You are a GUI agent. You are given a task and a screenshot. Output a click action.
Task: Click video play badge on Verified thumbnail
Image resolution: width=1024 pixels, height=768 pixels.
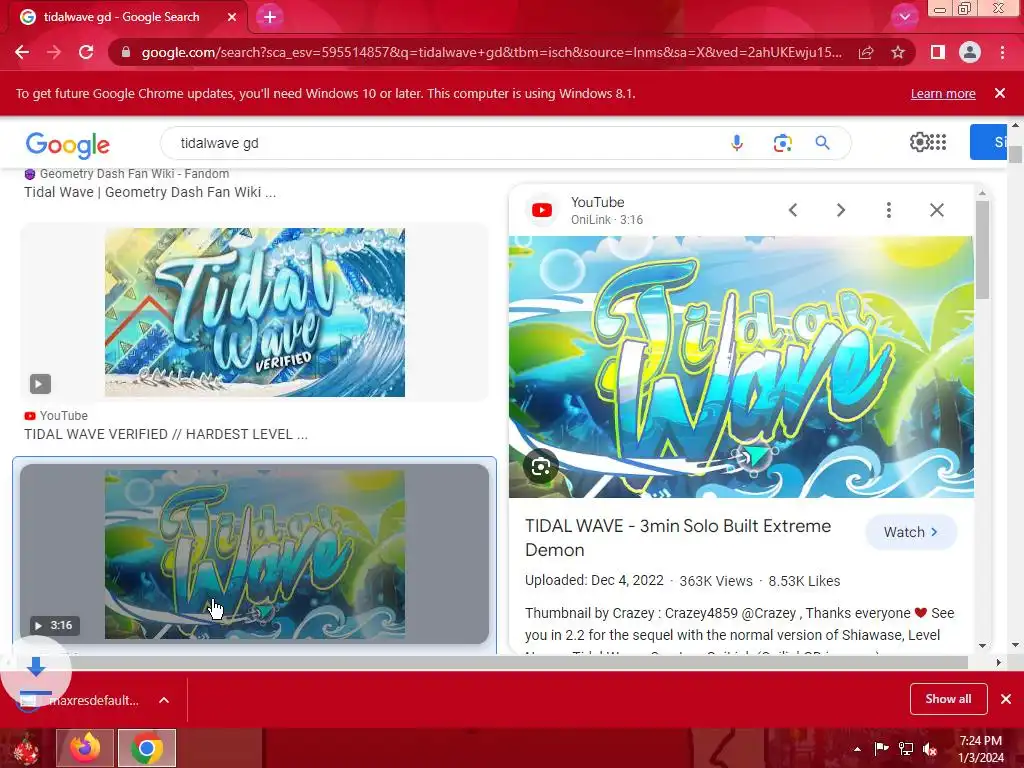(x=40, y=384)
